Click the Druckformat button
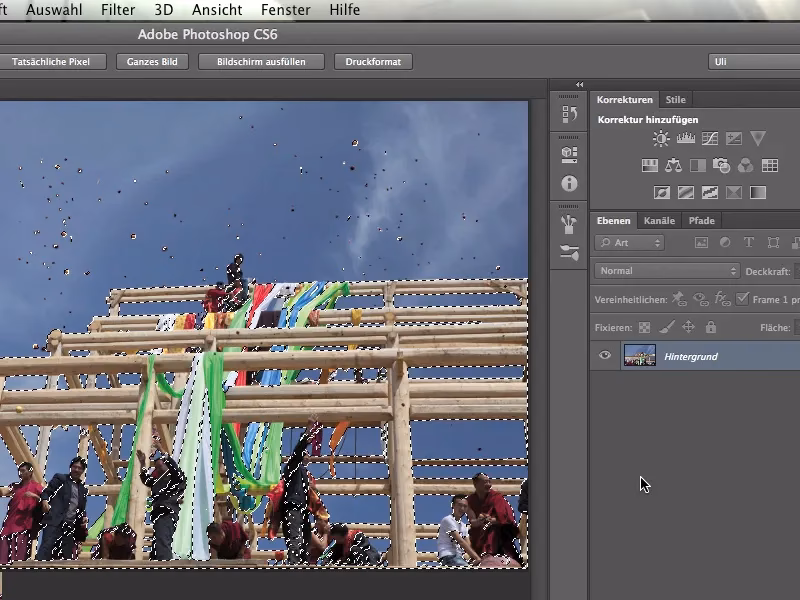Image resolution: width=800 pixels, height=600 pixels. [x=373, y=62]
